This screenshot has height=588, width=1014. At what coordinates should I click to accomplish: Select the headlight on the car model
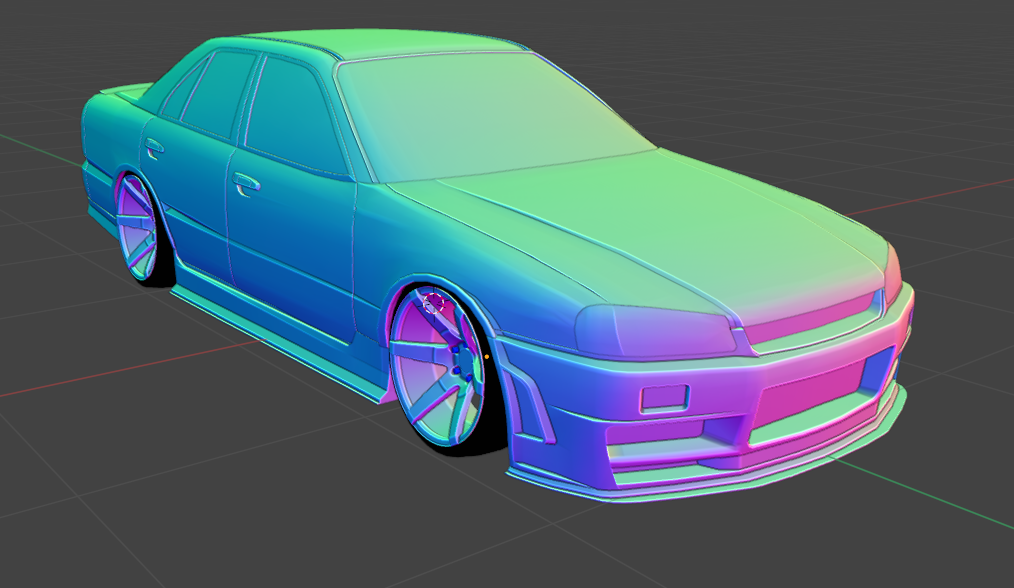(656, 331)
